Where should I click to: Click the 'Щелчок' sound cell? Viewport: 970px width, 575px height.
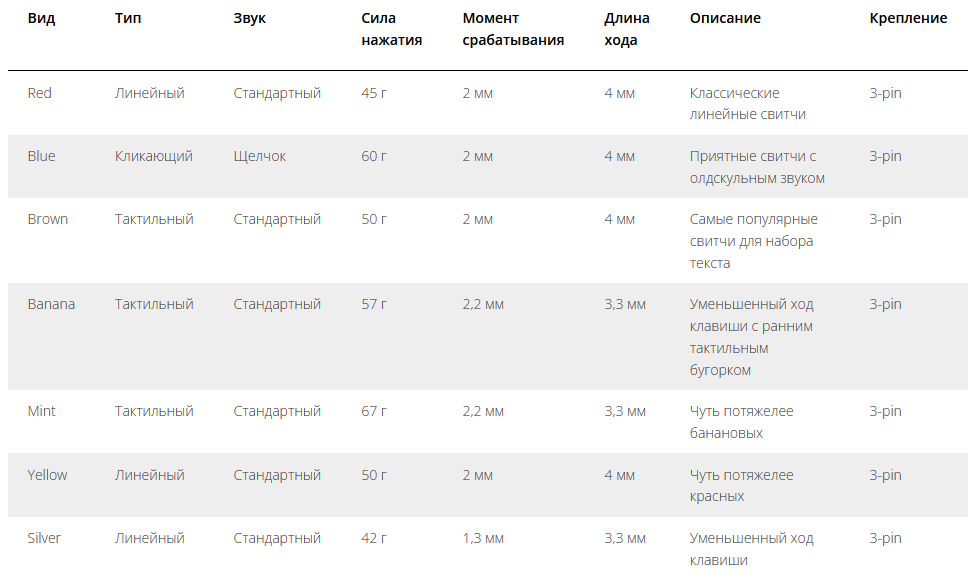[x=260, y=157]
